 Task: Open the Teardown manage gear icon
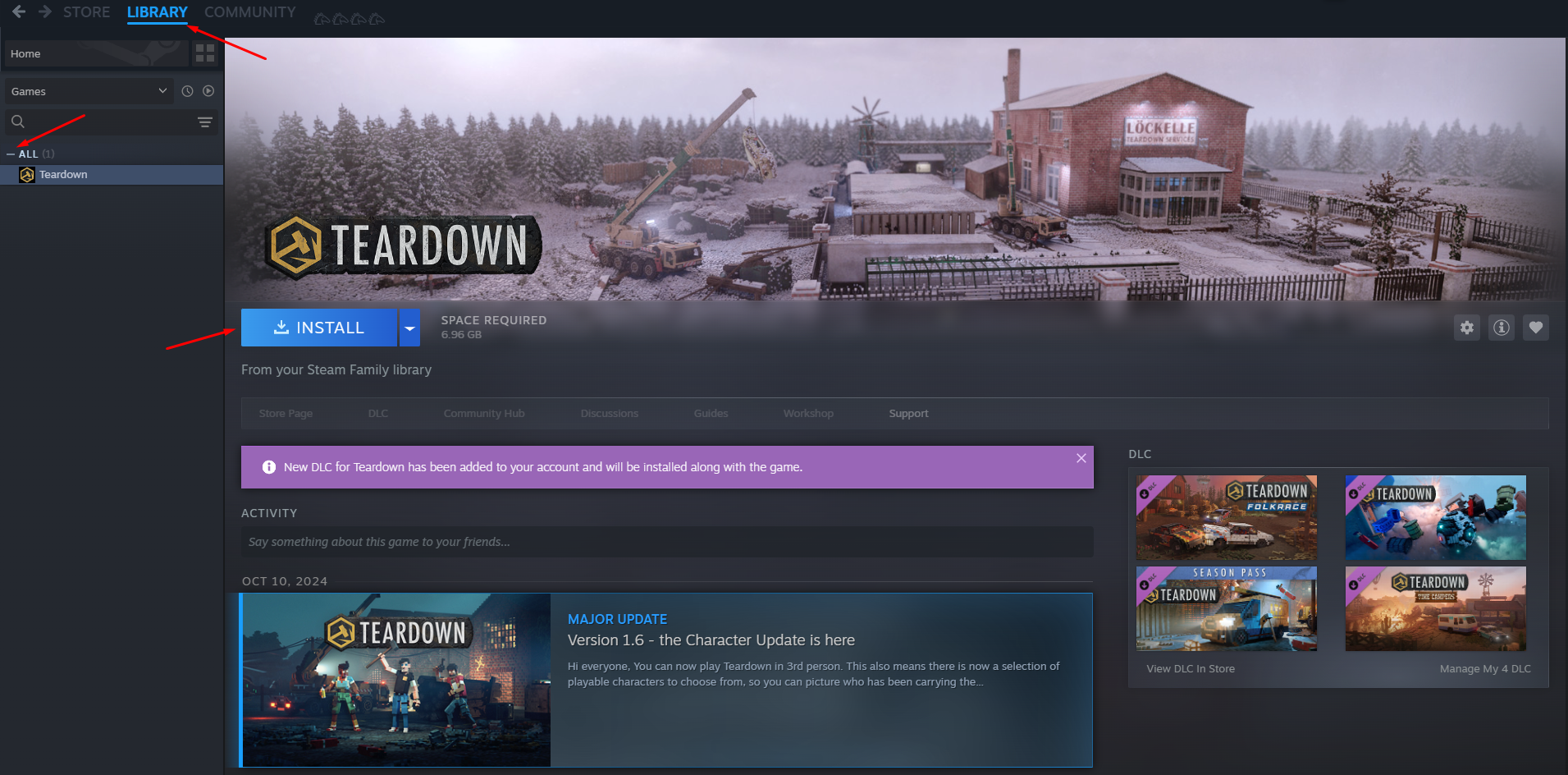1466,328
